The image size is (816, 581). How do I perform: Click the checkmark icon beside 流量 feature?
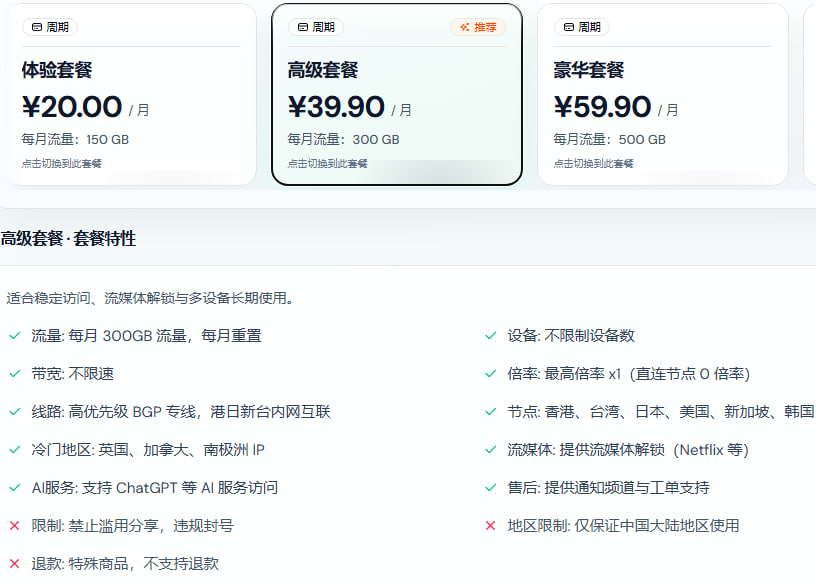coord(14,336)
